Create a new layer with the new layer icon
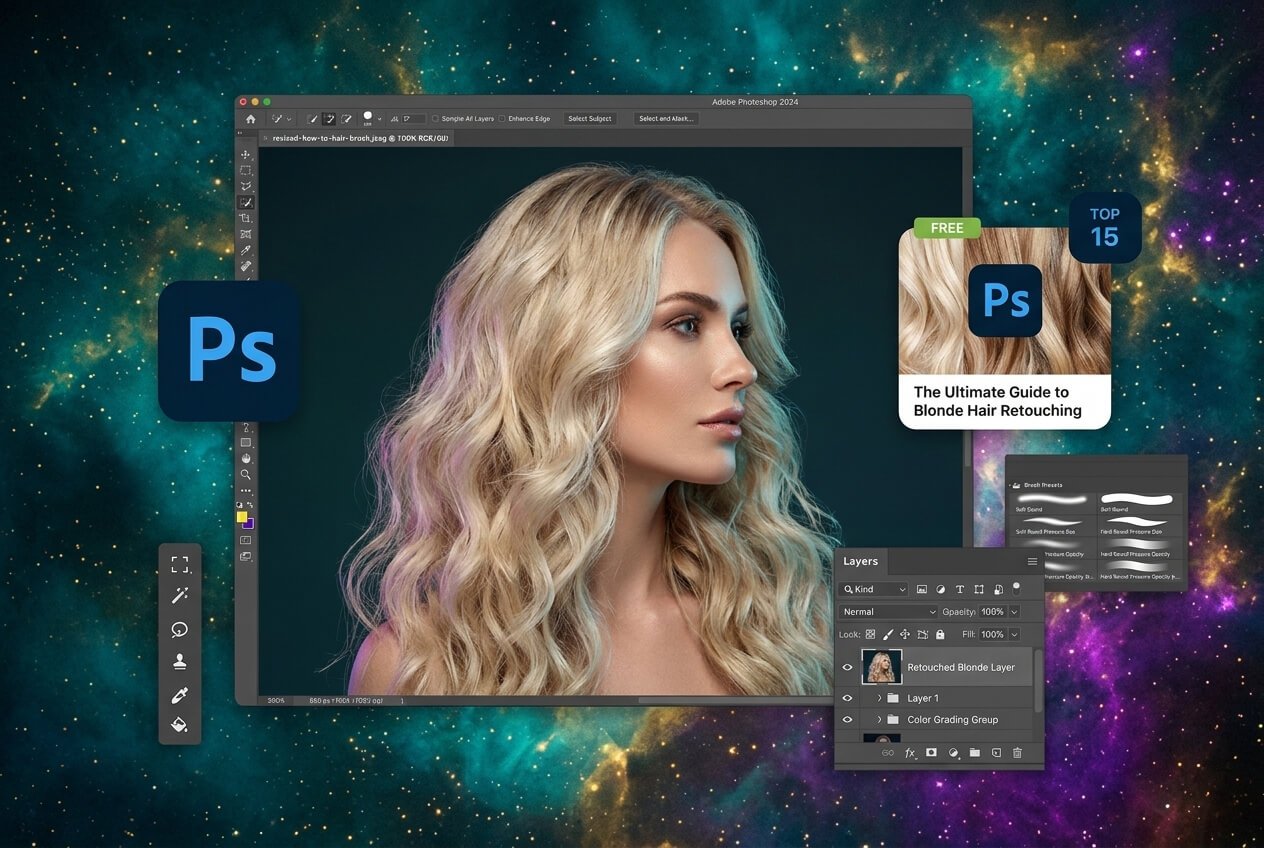Screen dimensions: 1264x848 point(995,754)
